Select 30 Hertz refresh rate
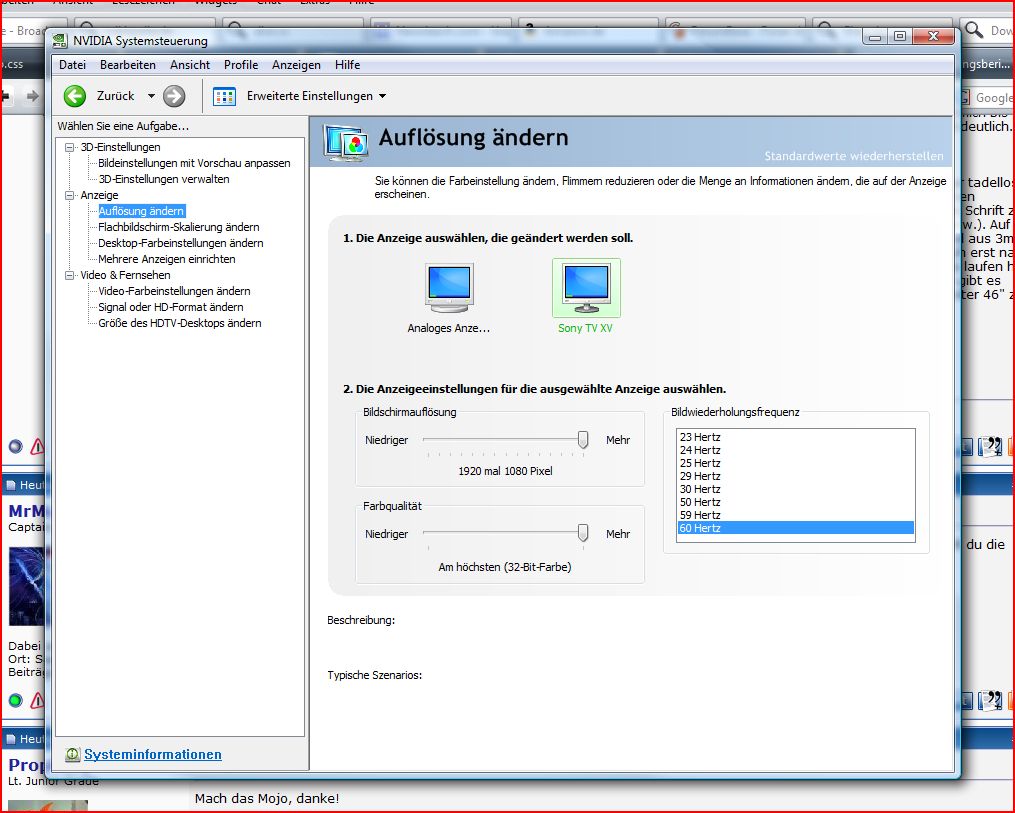The width and height of the screenshot is (1015, 813). 796,489
